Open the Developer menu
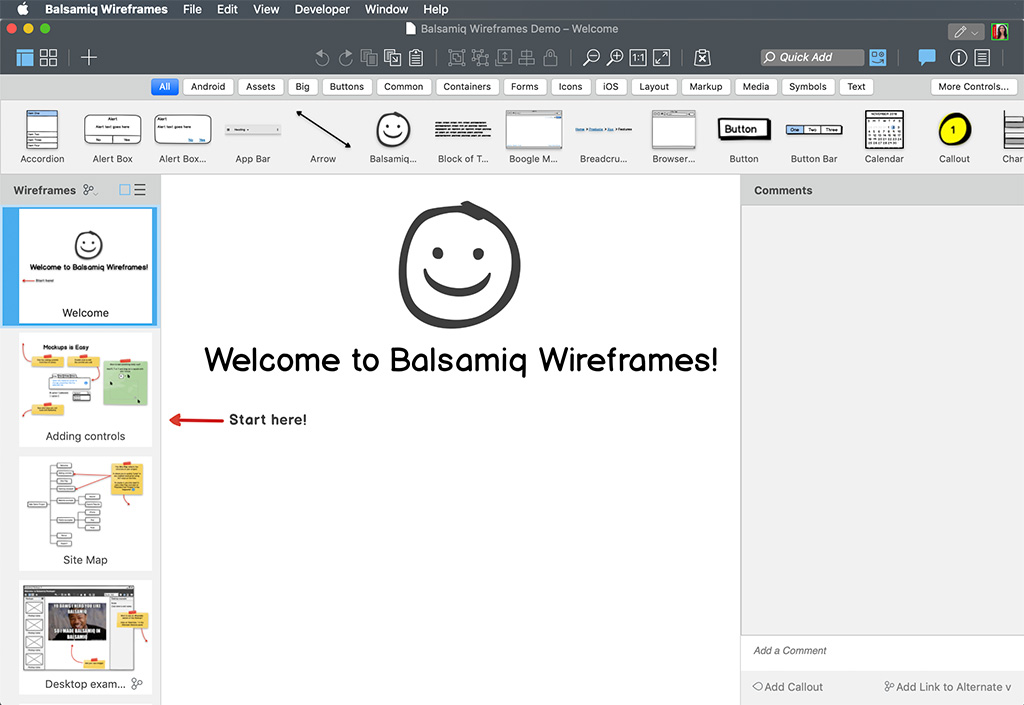 tap(322, 9)
